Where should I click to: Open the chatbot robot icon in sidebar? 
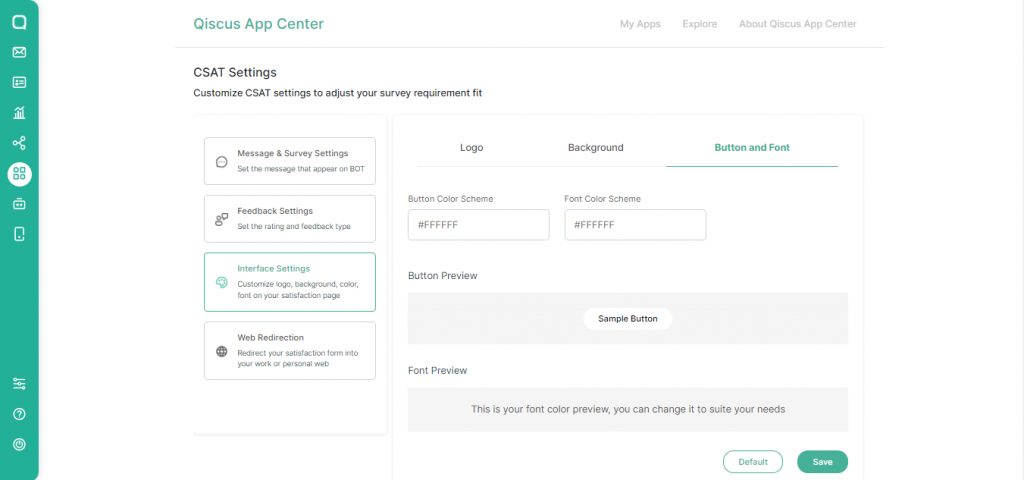[x=19, y=204]
